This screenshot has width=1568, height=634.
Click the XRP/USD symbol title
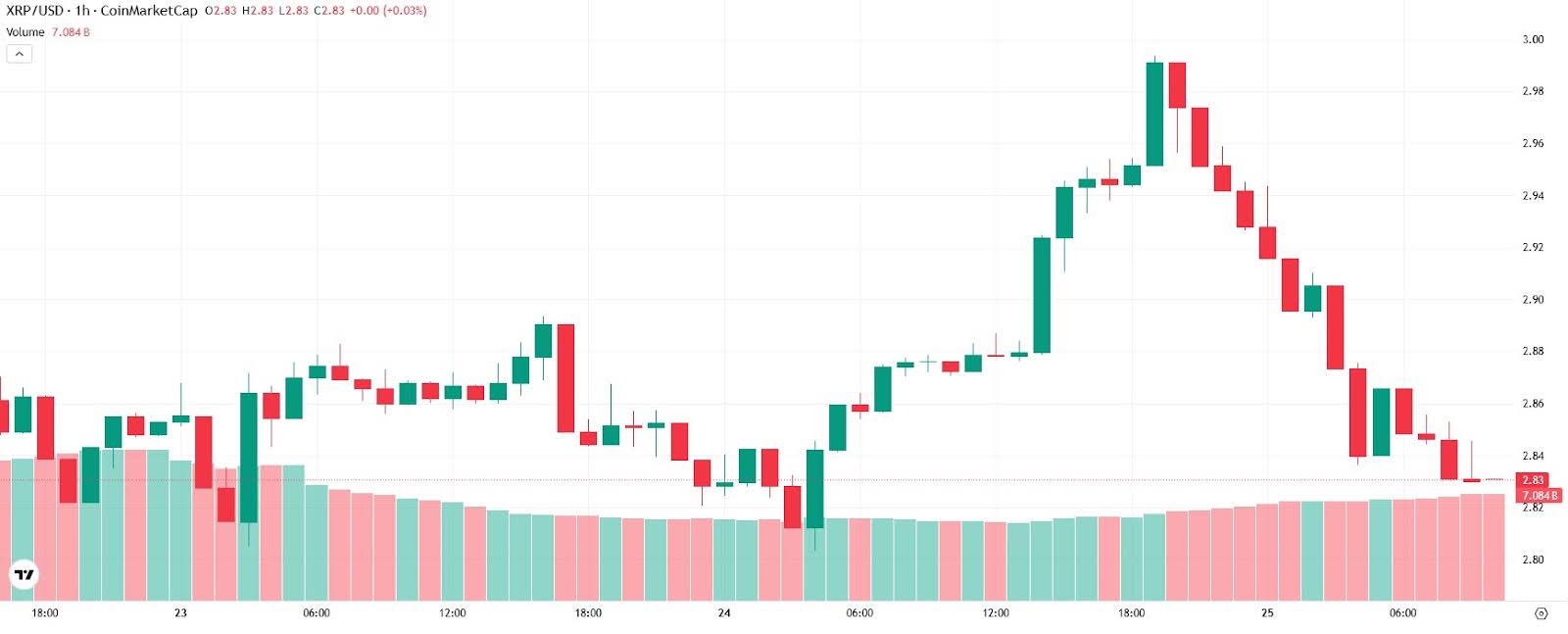34,11
